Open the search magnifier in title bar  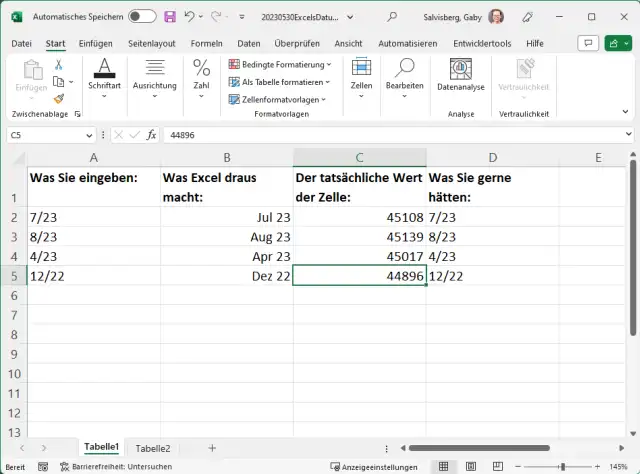[x=393, y=17]
